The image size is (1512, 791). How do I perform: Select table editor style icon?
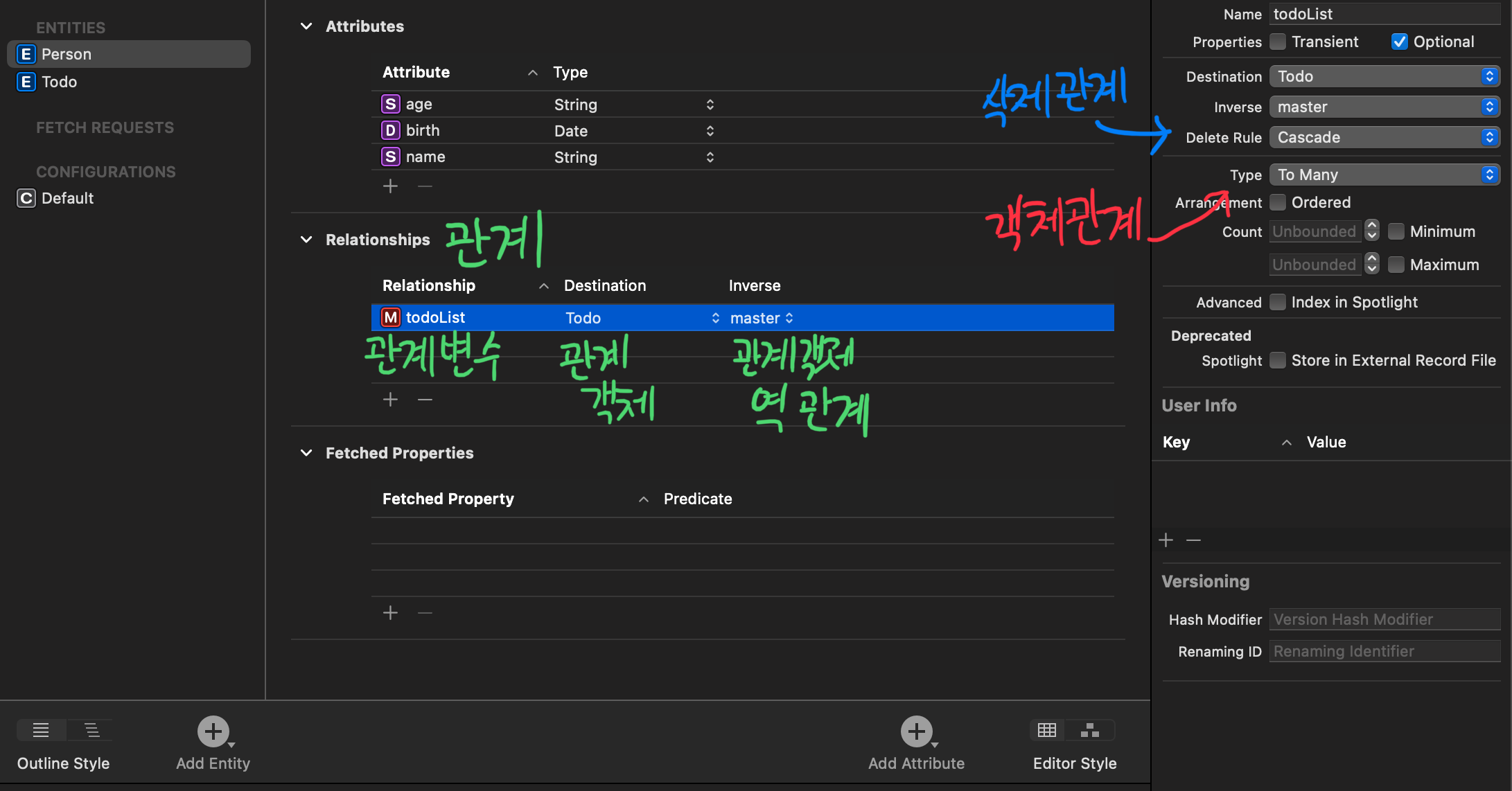pos(1047,730)
